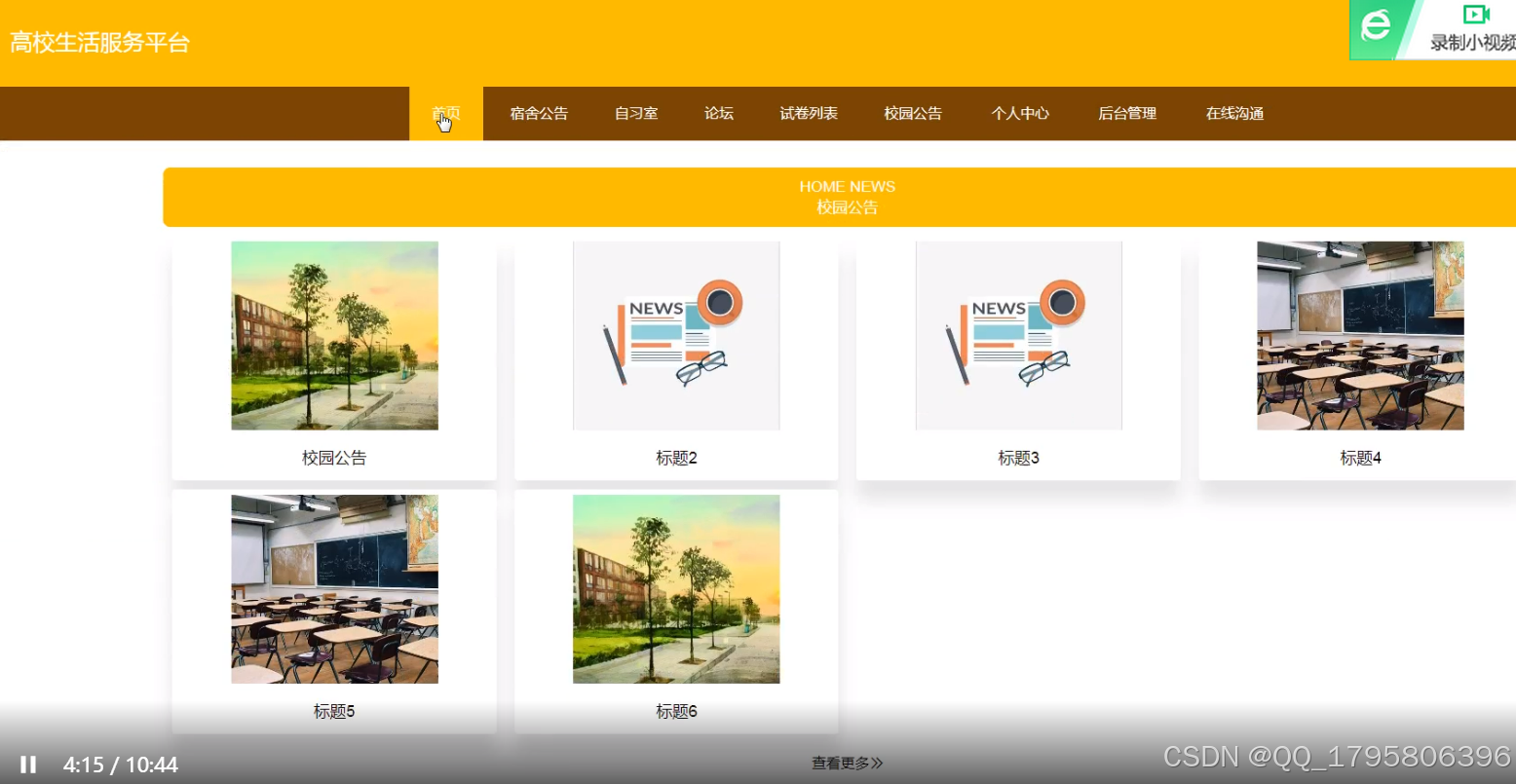Open the 宿舍公告 page
This screenshot has height=784, width=1516.
tap(539, 113)
